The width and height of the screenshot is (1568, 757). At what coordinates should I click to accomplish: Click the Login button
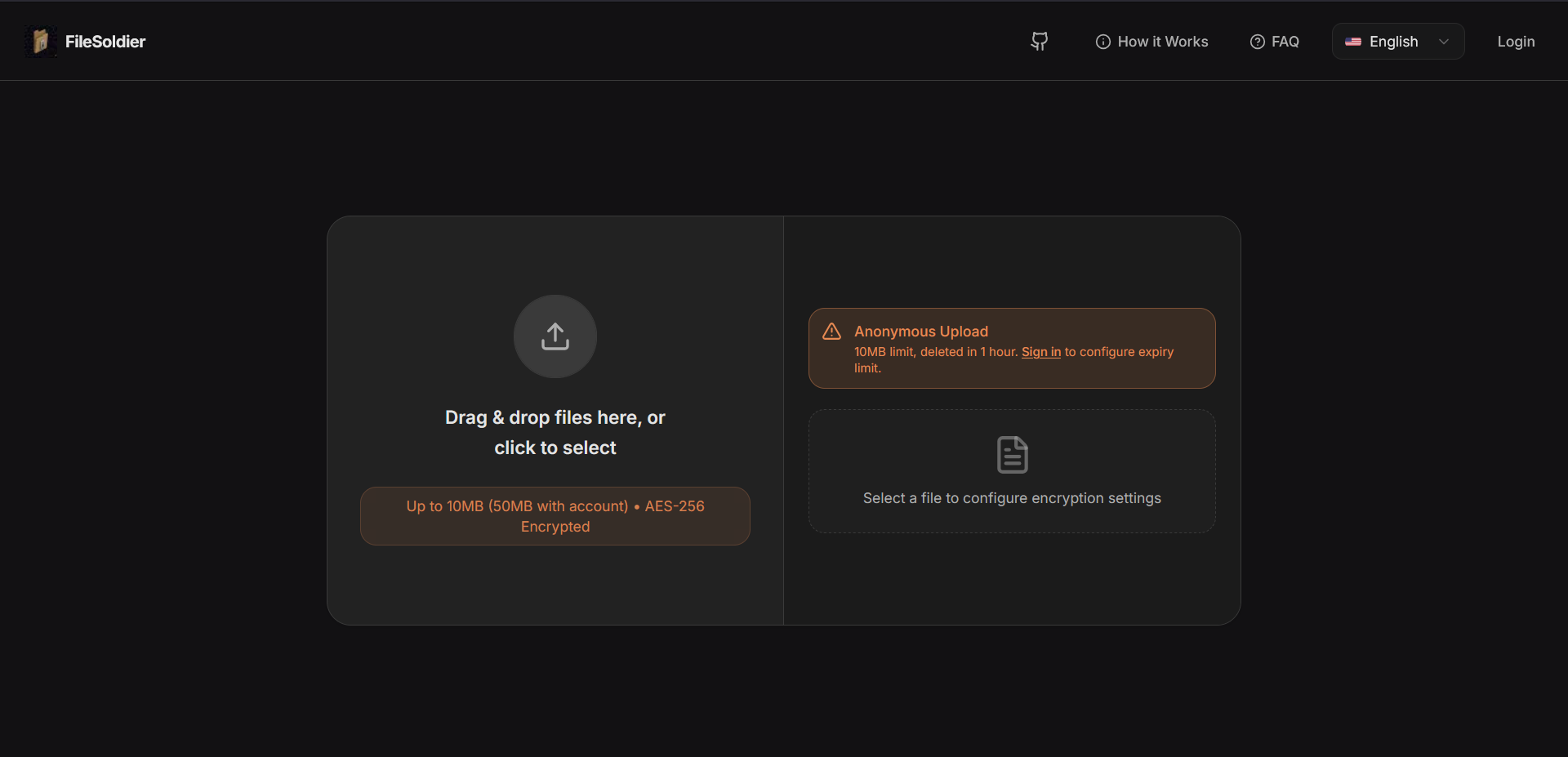coord(1516,42)
